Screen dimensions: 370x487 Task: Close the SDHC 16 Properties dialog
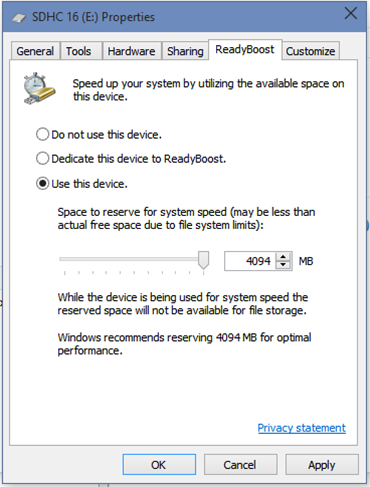pos(351,14)
